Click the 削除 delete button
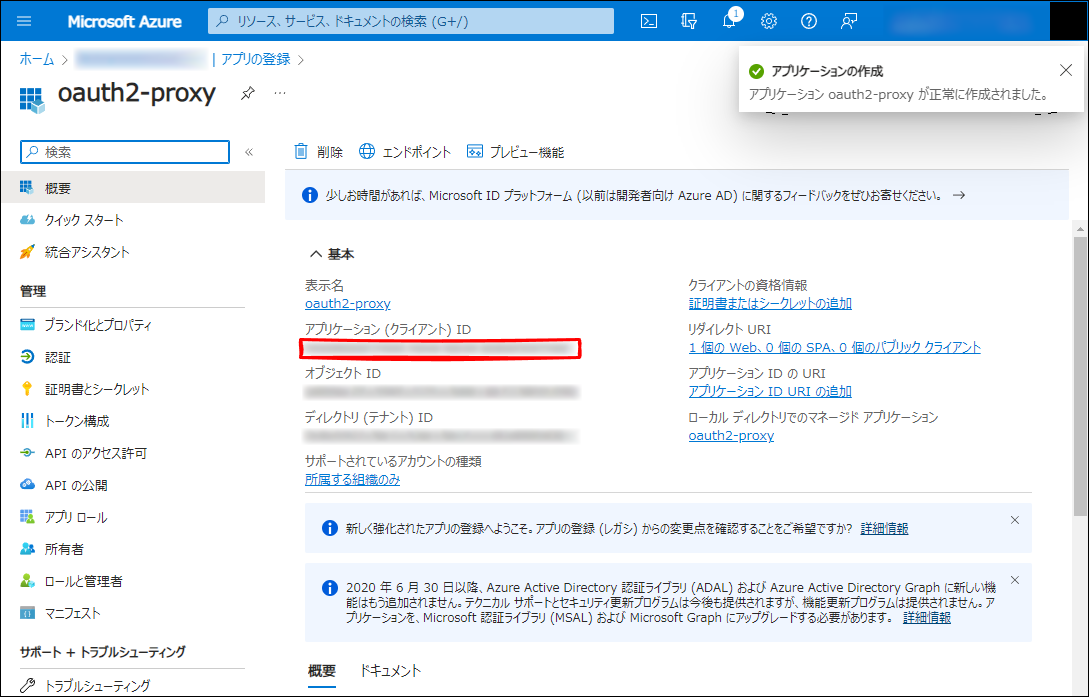Viewport: 1089px width, 697px height. pos(318,152)
